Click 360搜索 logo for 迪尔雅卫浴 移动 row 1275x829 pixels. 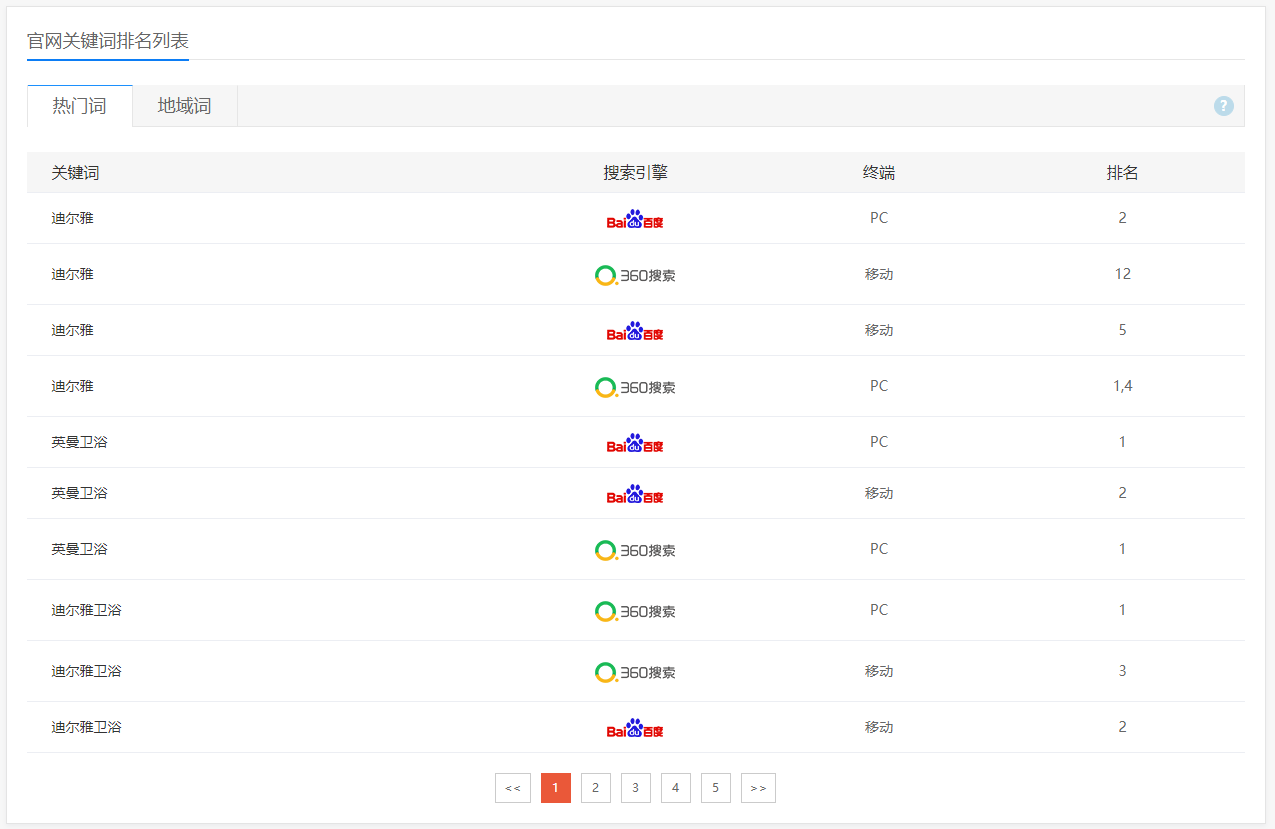[x=635, y=672]
